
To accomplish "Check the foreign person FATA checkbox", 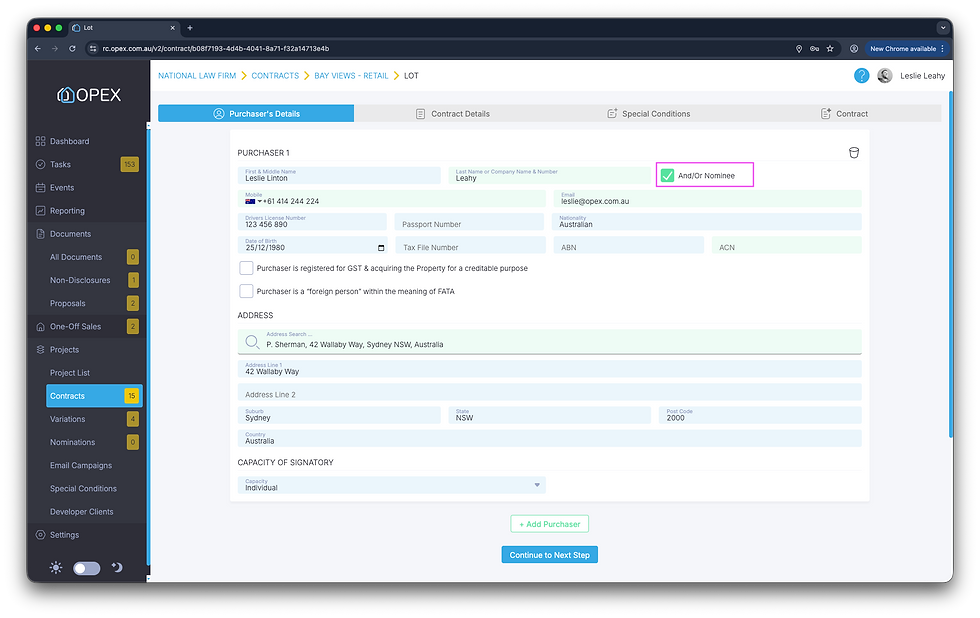I will click(246, 291).
